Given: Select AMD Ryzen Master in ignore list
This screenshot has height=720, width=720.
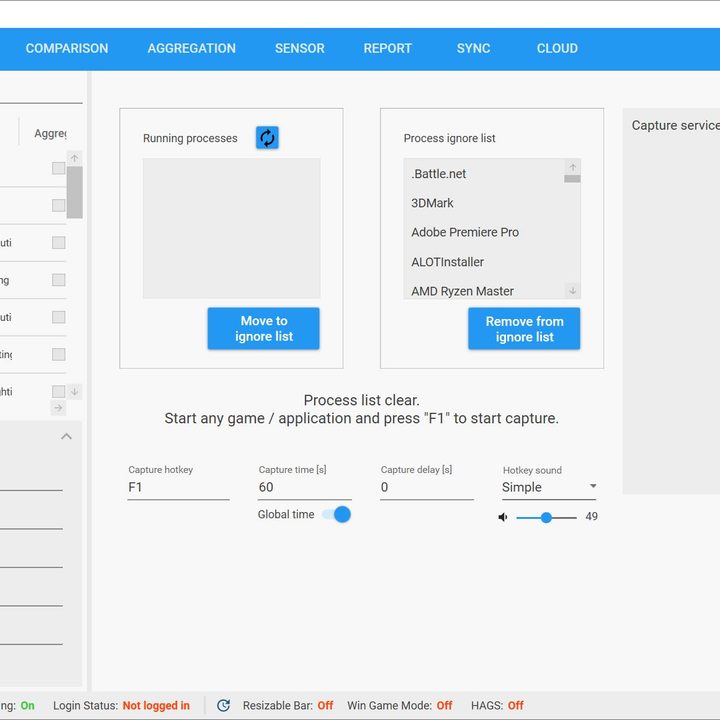Looking at the screenshot, I should 484,291.
